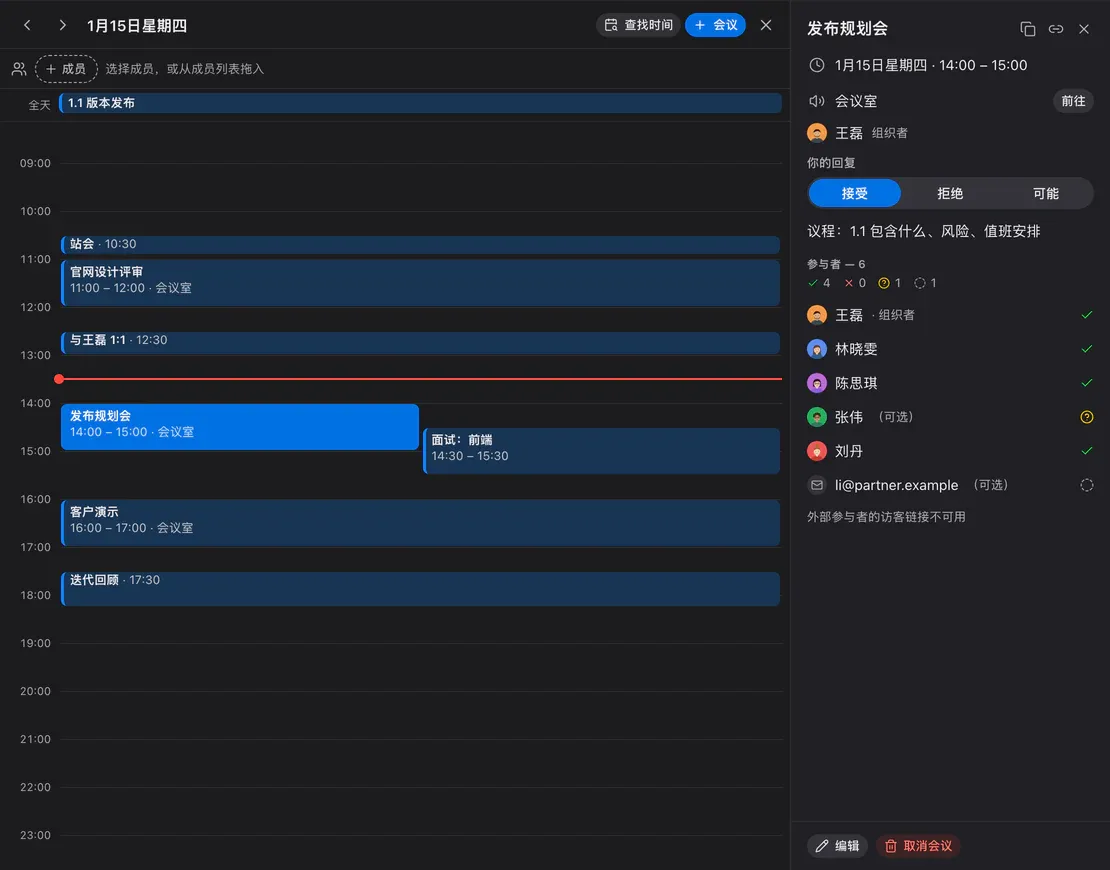Screen dimensions: 1110x870
Task: Copy the meeting link icon
Action: (1056, 29)
